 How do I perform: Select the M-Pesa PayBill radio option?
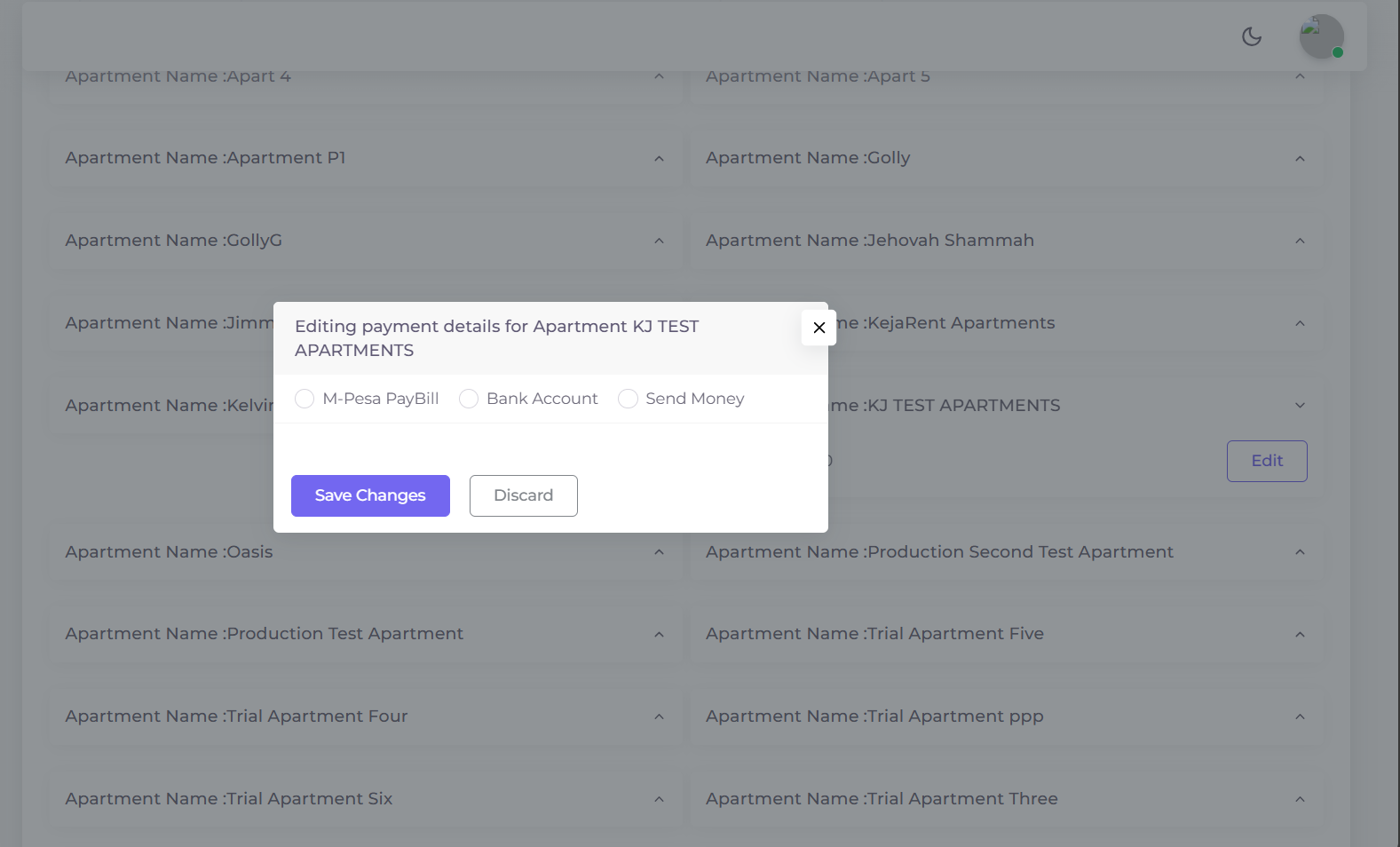pyautogui.click(x=305, y=399)
